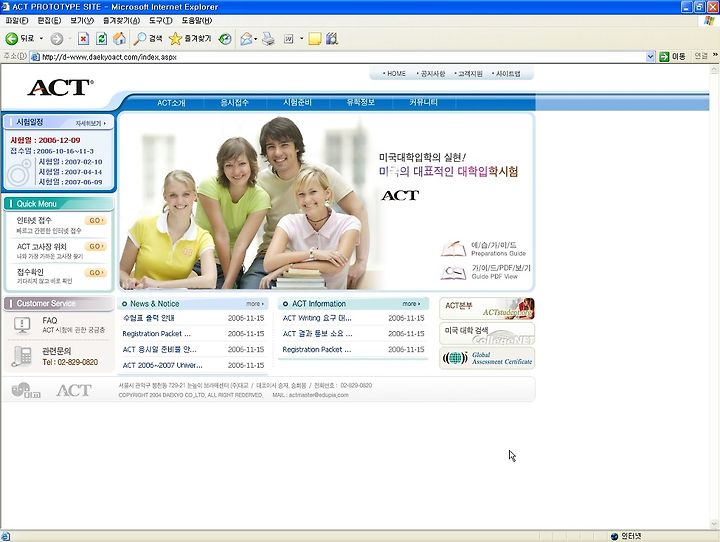The image size is (720, 542).
Task: Expand the Links toolbar chevron
Action: coord(715,55)
